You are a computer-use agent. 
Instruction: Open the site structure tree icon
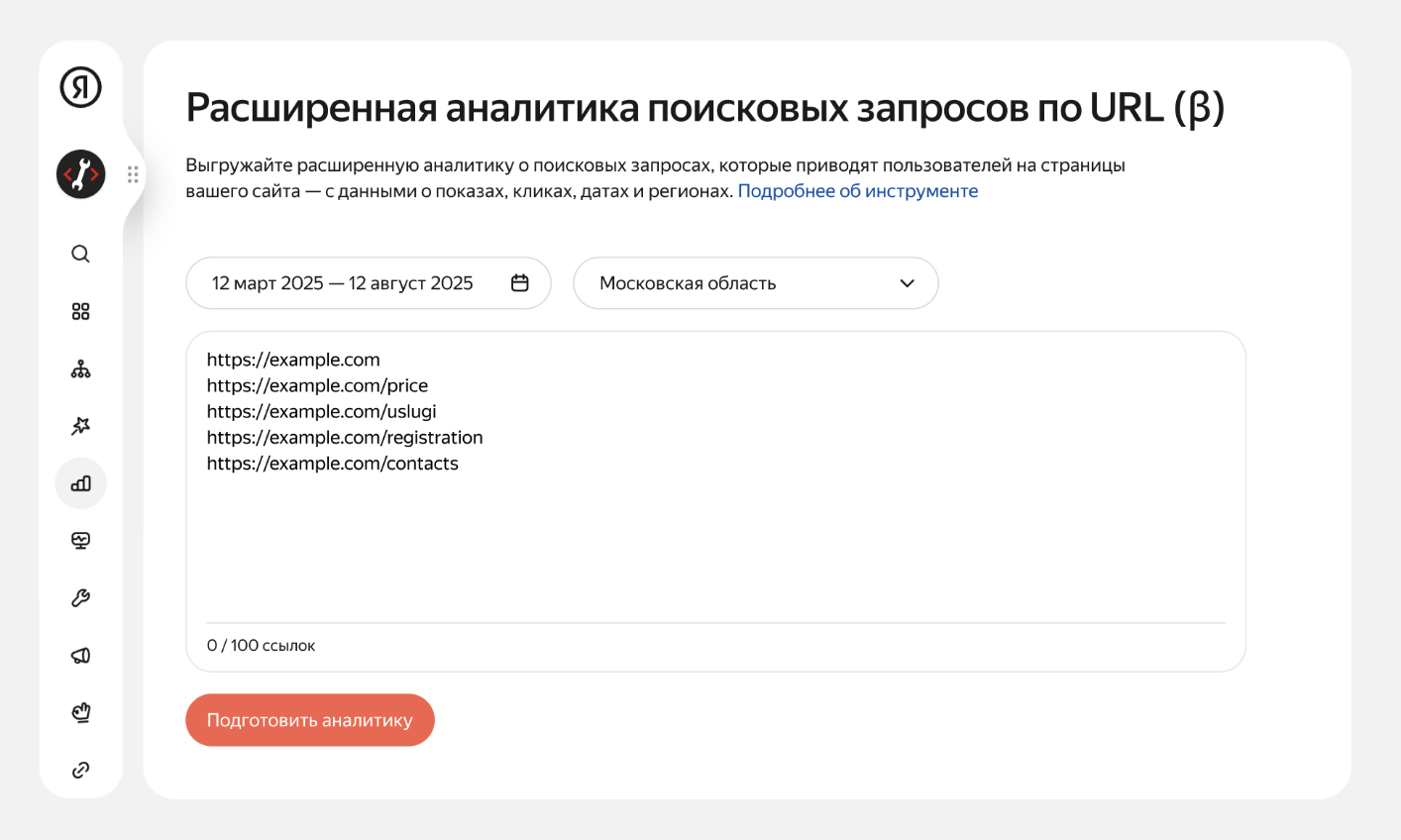click(80, 368)
